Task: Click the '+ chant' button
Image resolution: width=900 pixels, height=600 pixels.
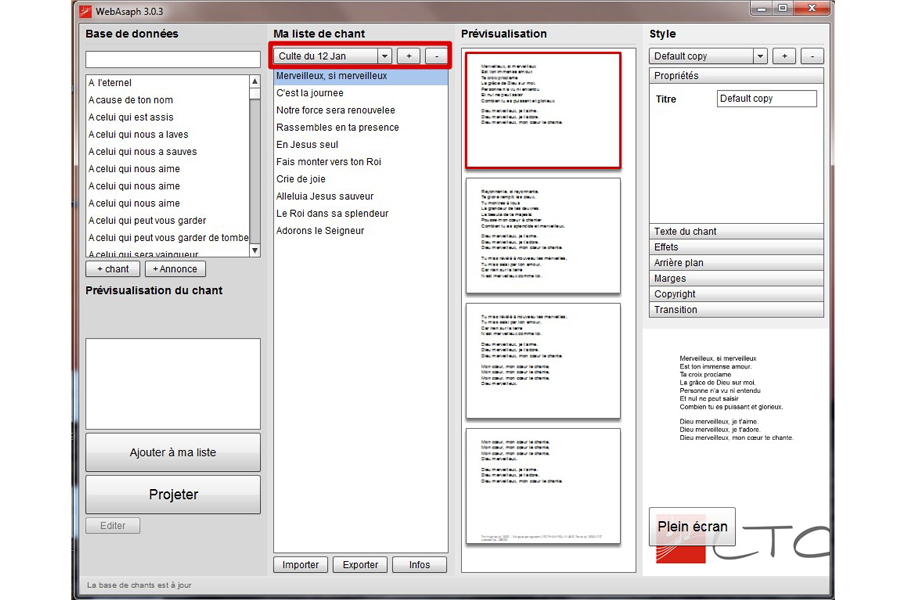Action: [x=113, y=269]
